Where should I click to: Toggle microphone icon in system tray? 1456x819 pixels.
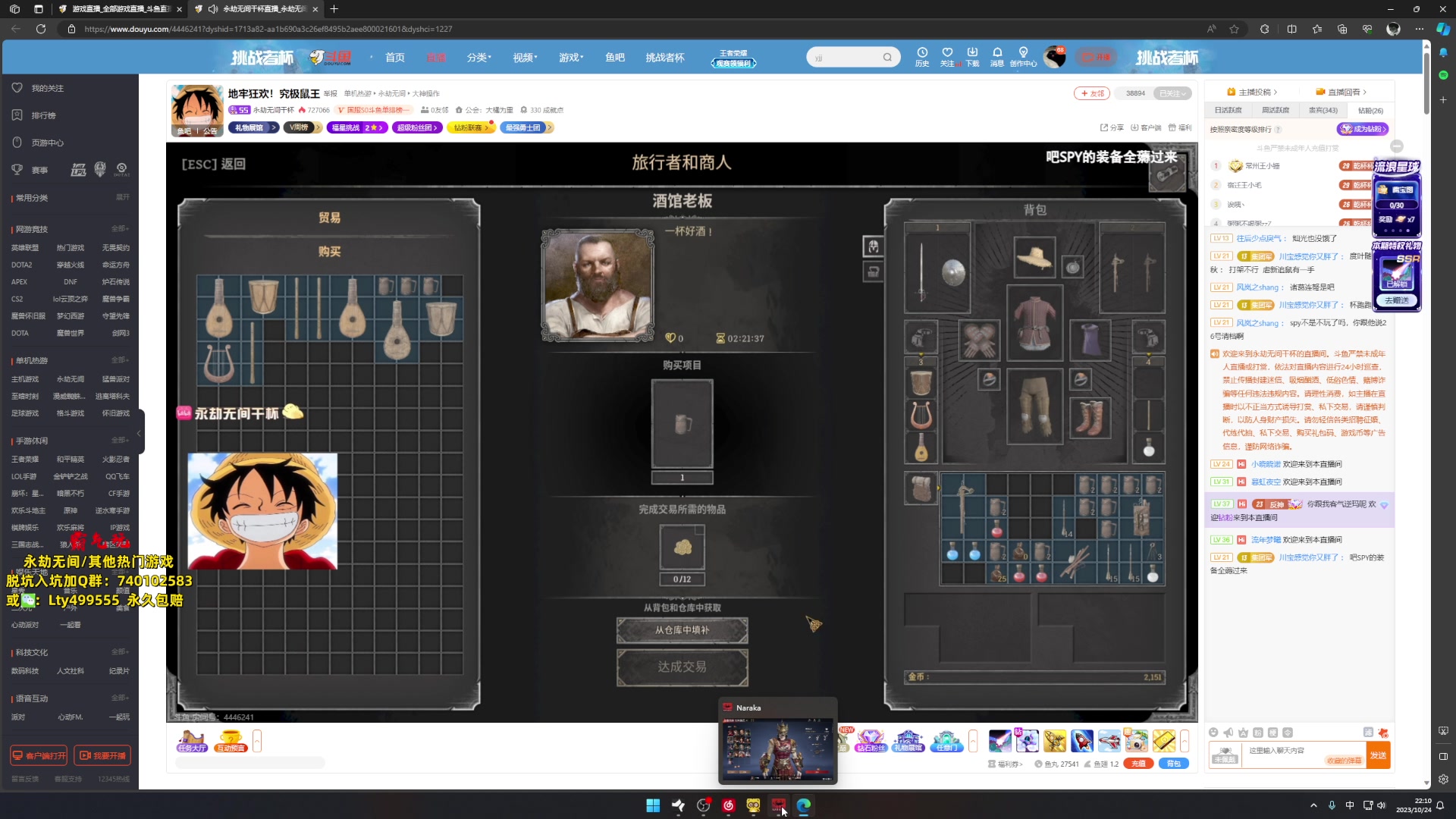(1332, 805)
